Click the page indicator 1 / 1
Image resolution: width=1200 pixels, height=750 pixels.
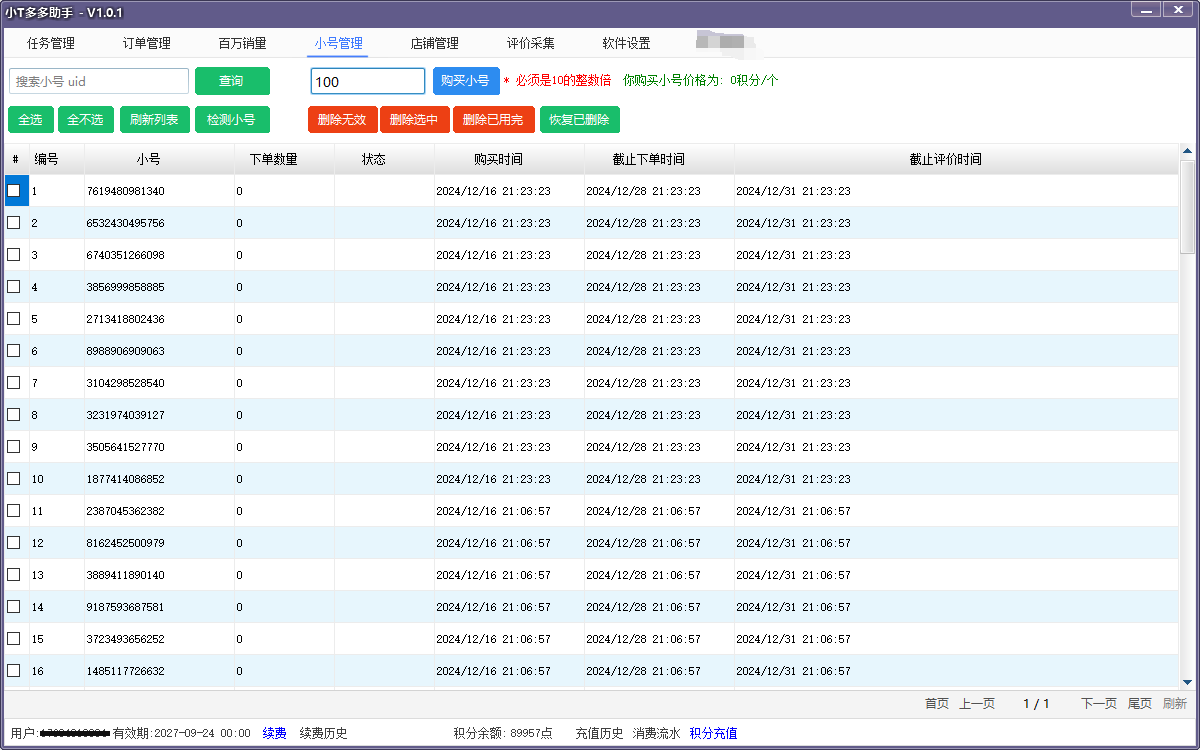point(1036,704)
